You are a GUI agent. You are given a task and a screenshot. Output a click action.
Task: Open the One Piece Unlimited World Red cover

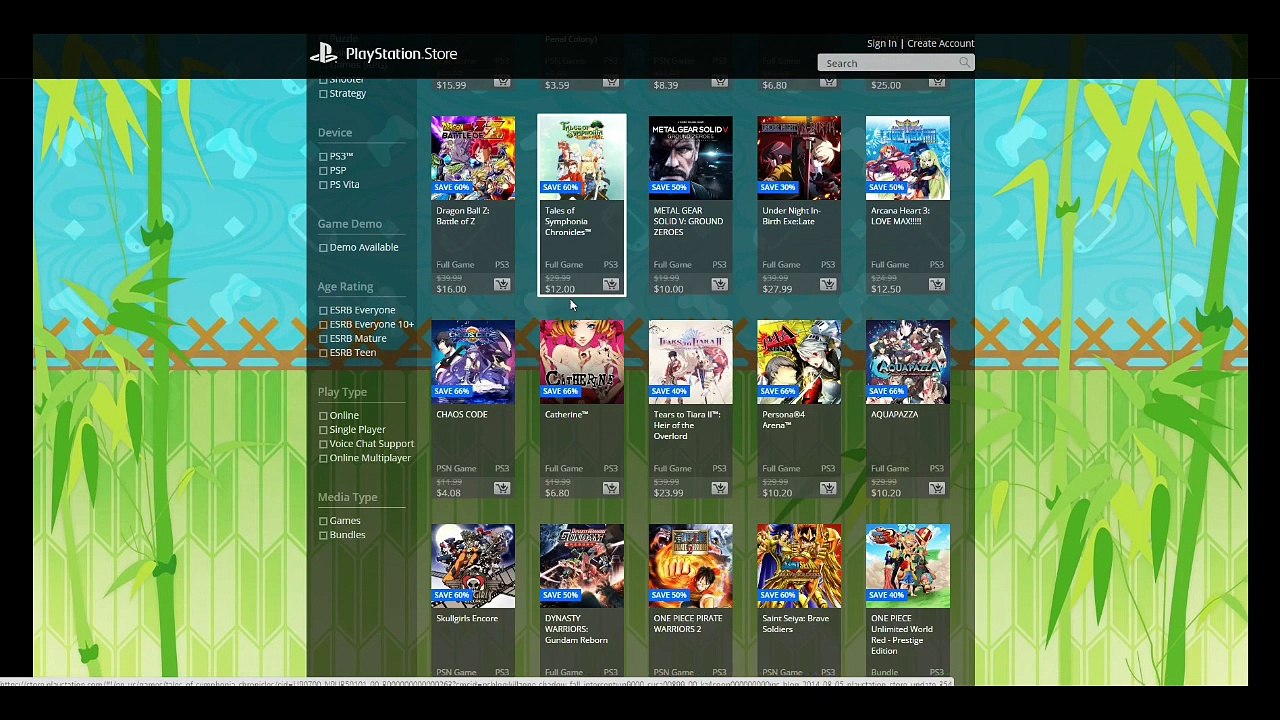pos(908,566)
